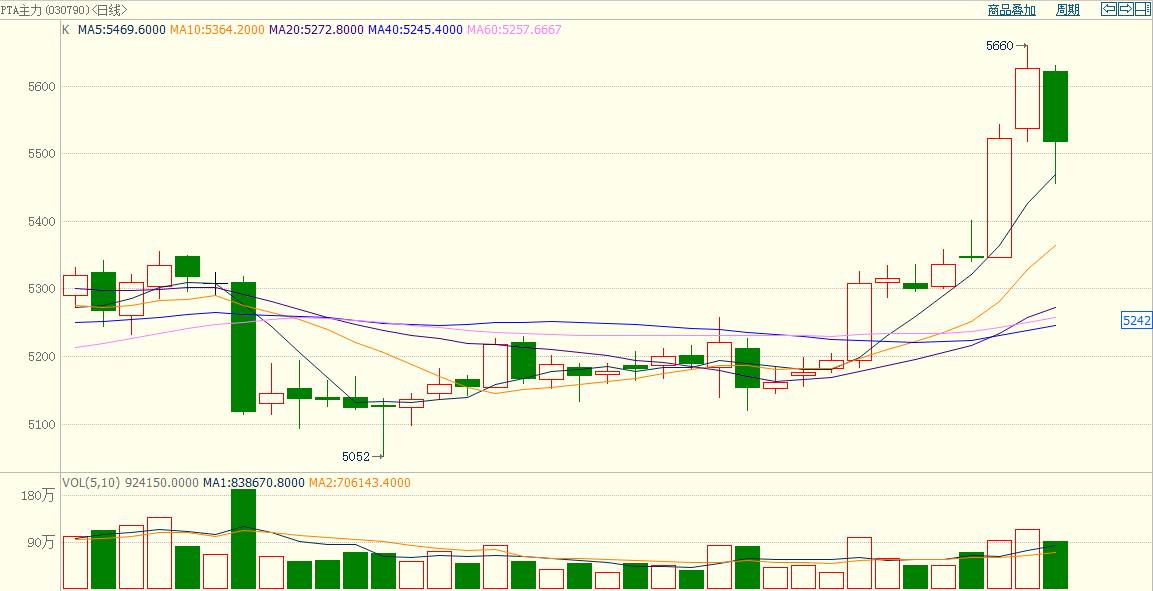Screen dimensions: 1153x591
Task: Click the 5052 low price marker
Action: pyautogui.click(x=356, y=457)
